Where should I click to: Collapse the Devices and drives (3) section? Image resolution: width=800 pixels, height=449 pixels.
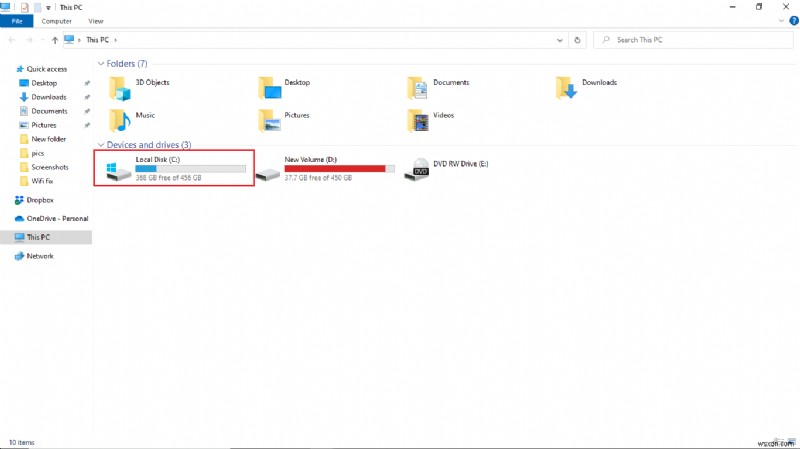click(101, 145)
